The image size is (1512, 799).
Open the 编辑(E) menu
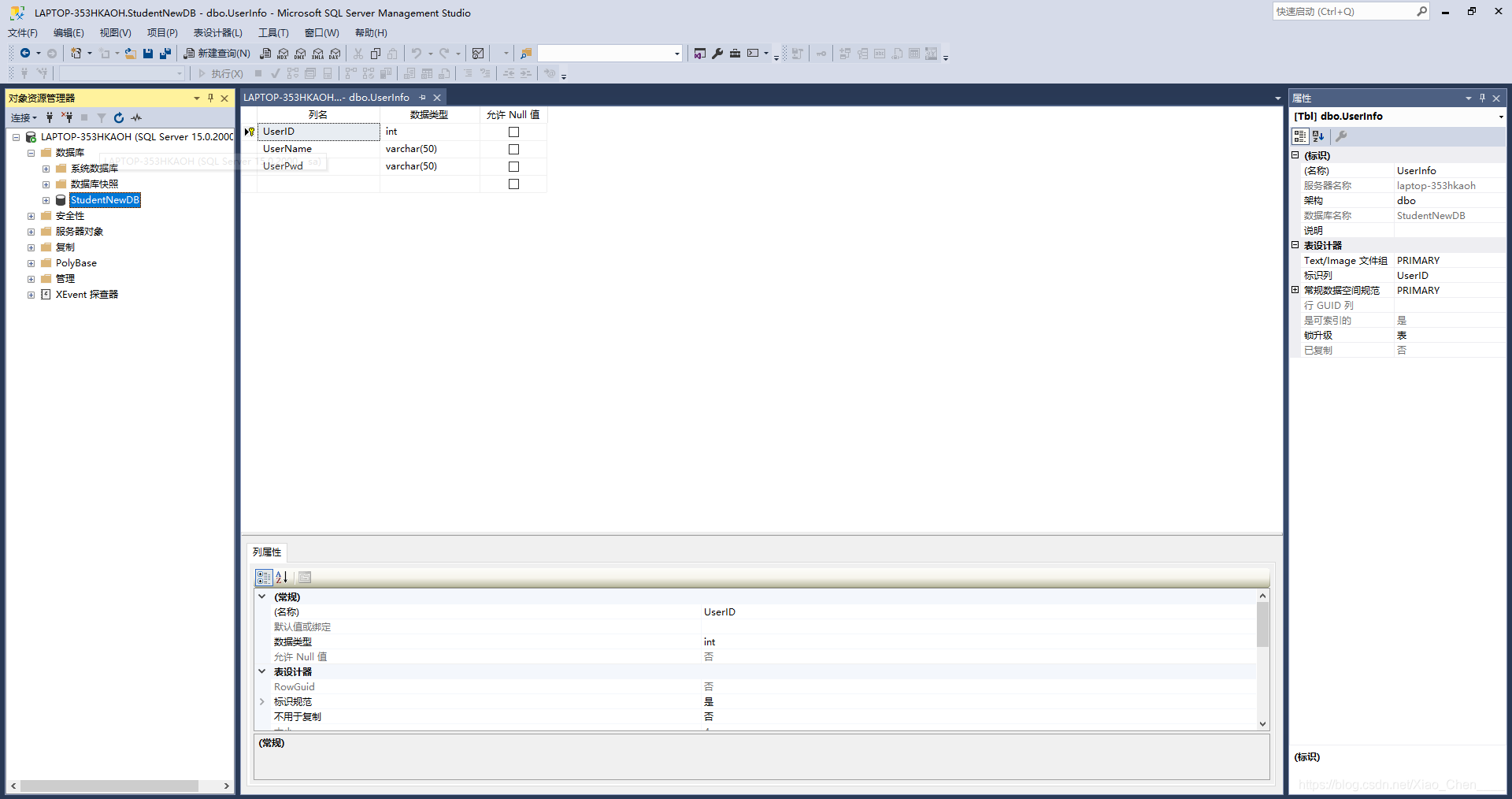pos(69,32)
